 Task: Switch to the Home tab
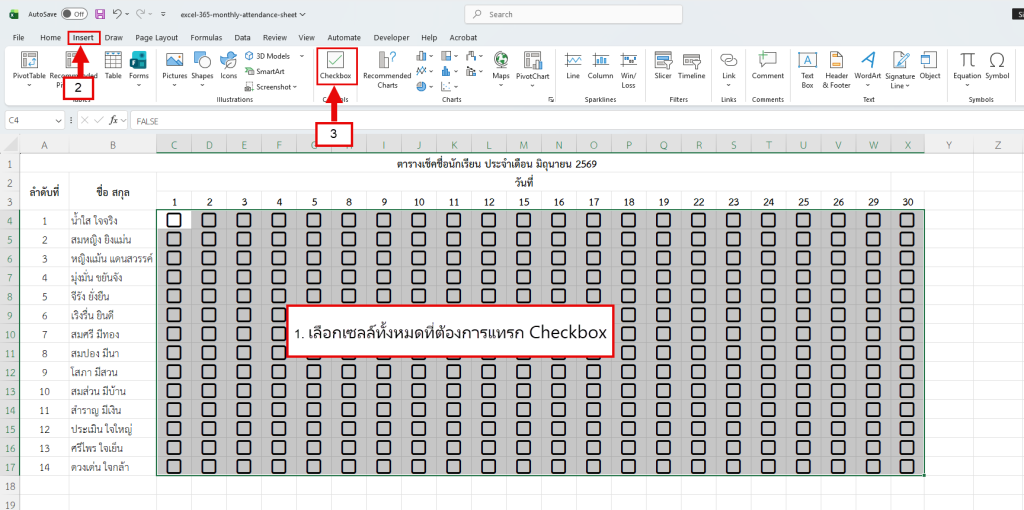point(50,38)
